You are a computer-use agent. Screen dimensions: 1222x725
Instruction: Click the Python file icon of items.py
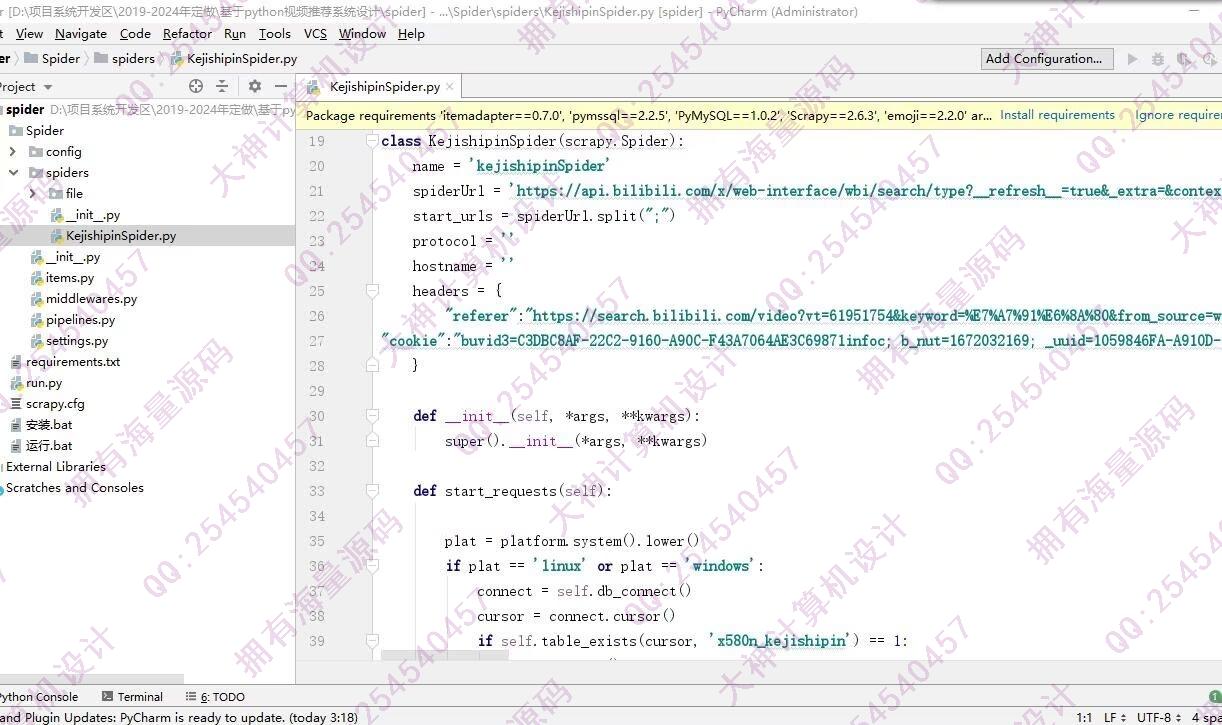(37, 278)
